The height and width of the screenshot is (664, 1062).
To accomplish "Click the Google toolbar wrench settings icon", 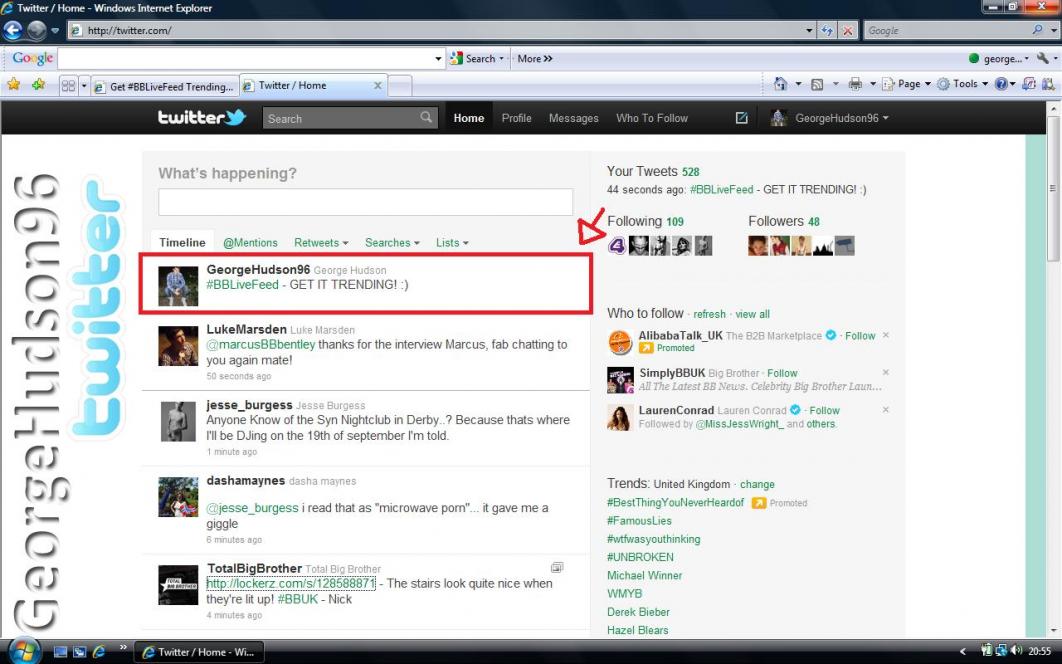I will coord(1043,58).
